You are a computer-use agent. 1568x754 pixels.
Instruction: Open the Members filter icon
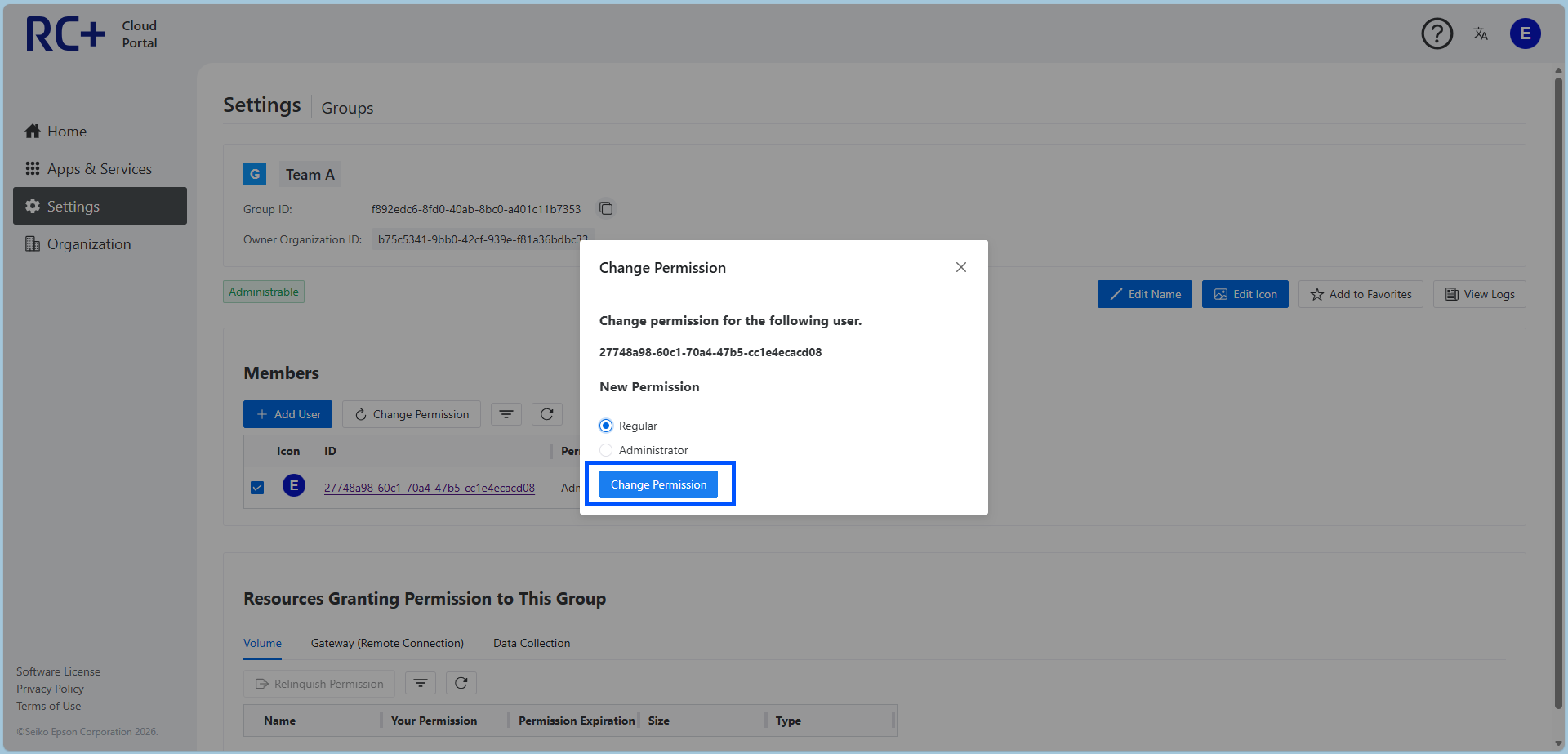pos(506,414)
